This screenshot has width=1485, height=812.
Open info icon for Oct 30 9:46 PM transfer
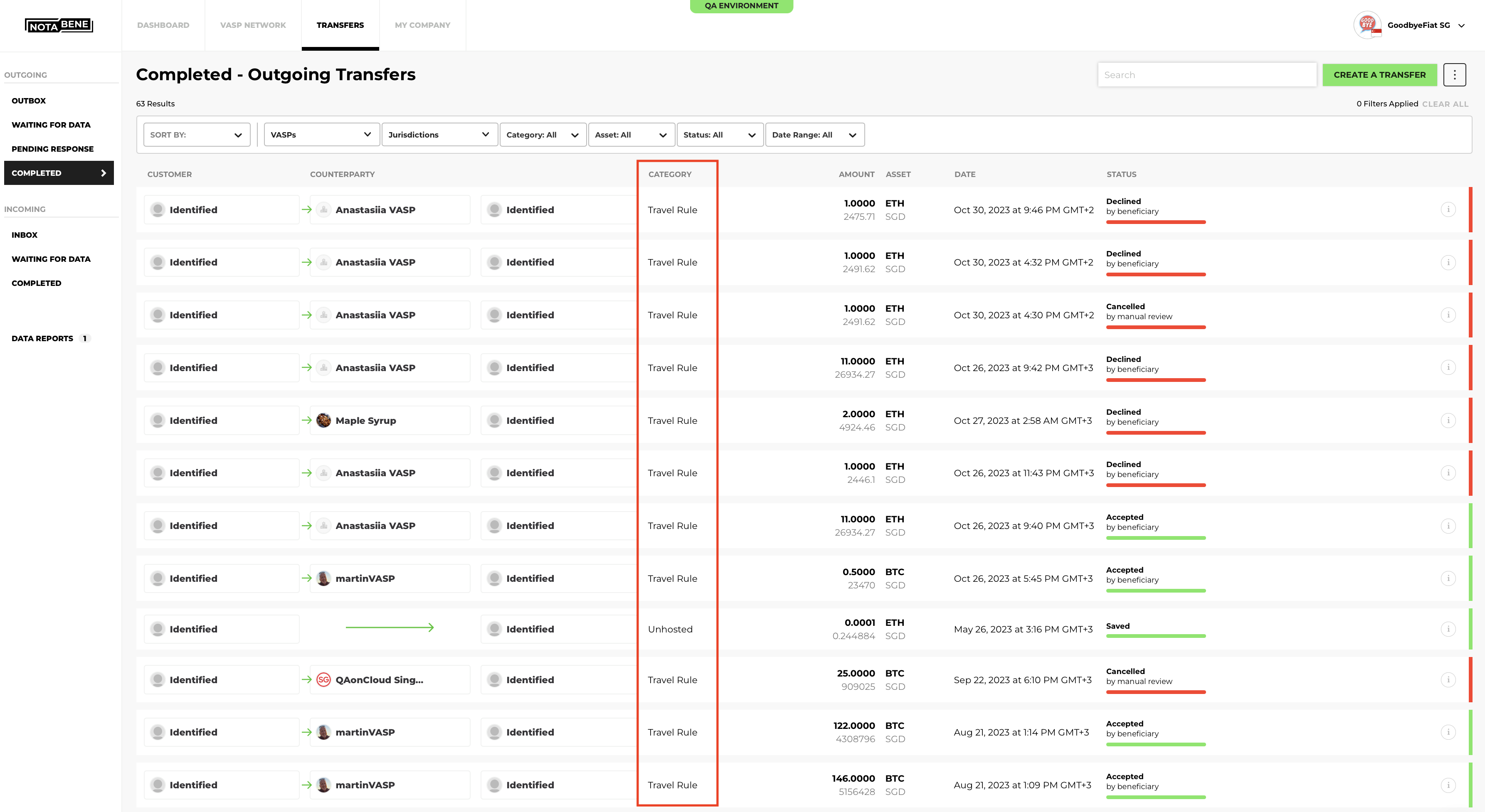point(1448,210)
